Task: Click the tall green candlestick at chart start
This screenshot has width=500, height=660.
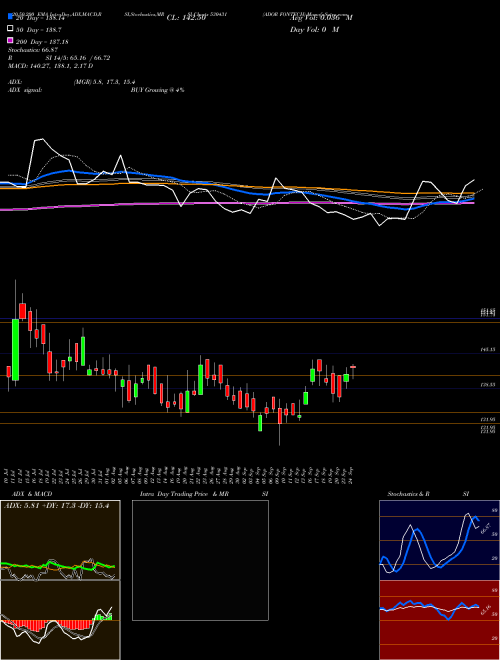Action: click(x=16, y=350)
